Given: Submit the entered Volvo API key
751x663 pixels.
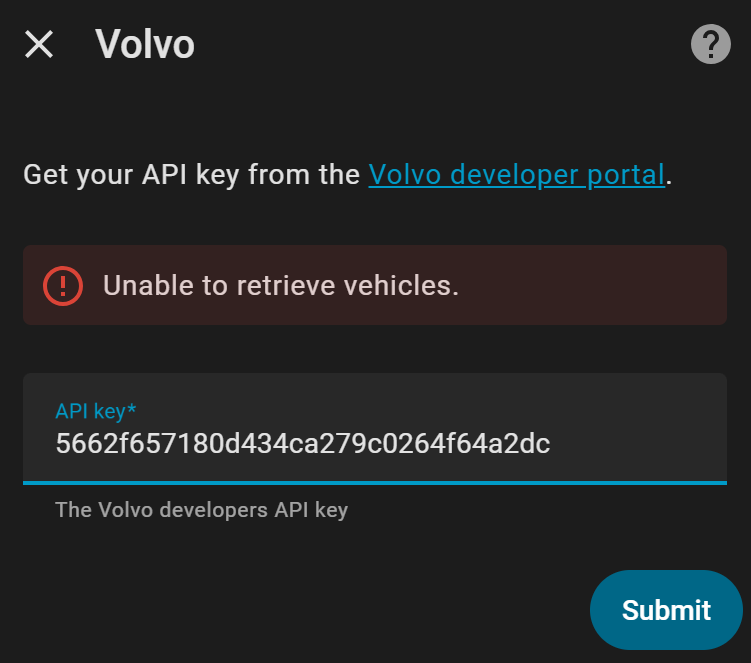Looking at the screenshot, I should [666, 610].
